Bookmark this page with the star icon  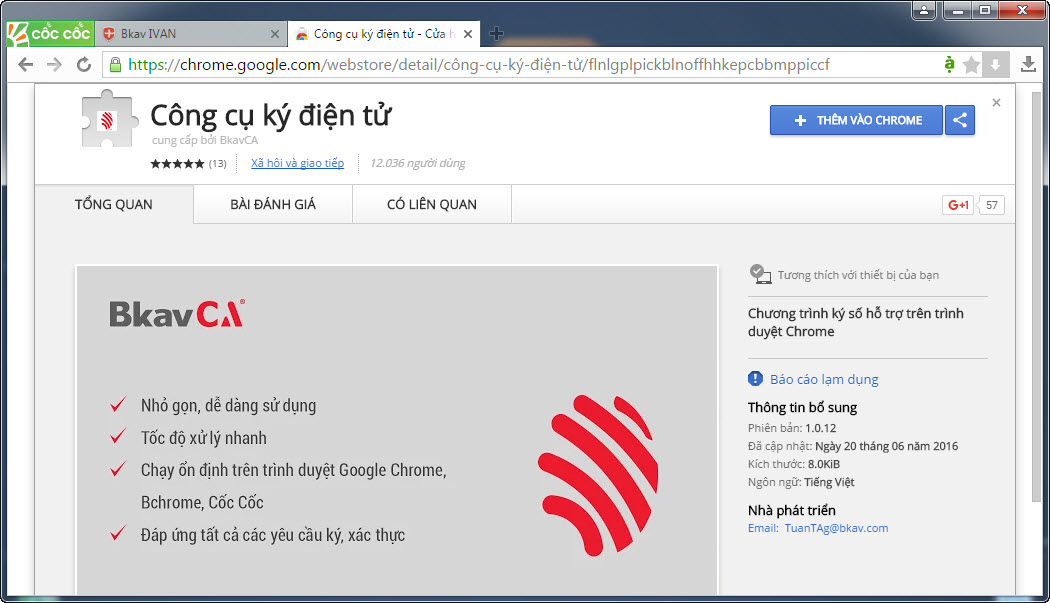click(x=971, y=65)
